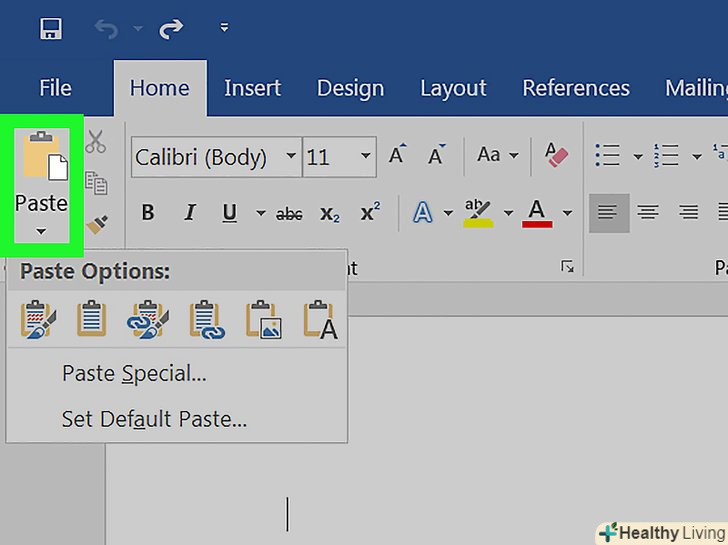The width and height of the screenshot is (728, 545).
Task: Click Set Default Paste... option
Action: click(154, 419)
